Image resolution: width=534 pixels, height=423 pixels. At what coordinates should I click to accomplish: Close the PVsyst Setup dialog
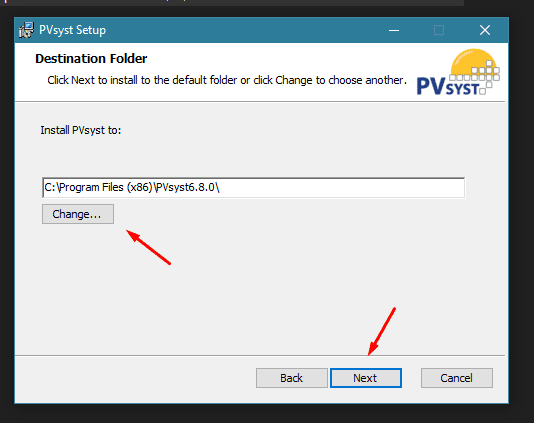[485, 30]
